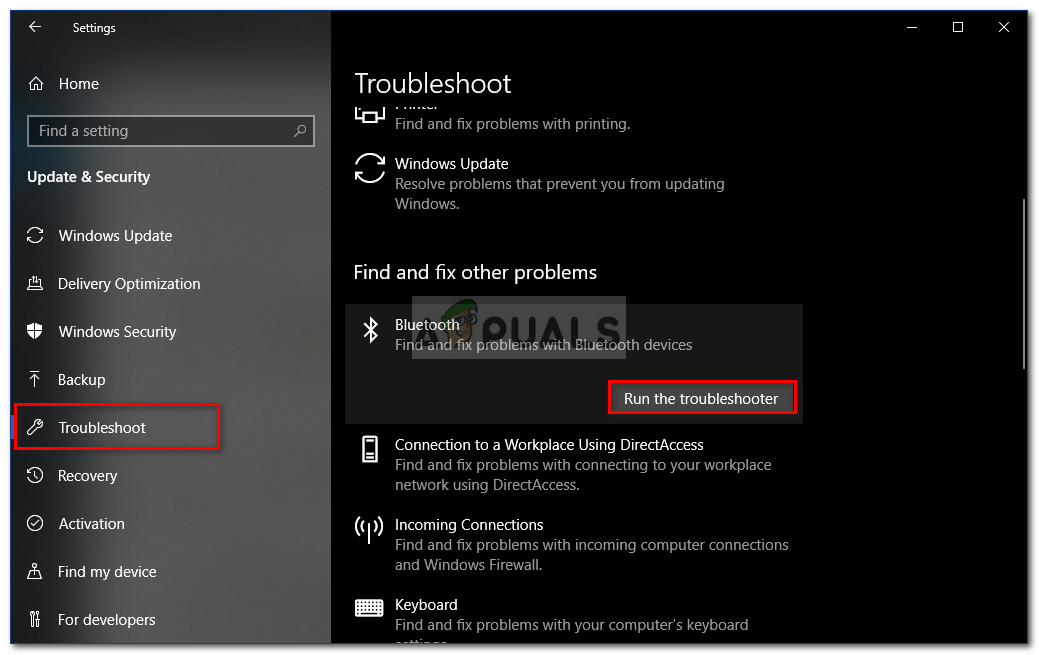Viewport: 1039px width, 655px height.
Task: Run the Bluetooth troubleshooter
Action: pos(702,398)
